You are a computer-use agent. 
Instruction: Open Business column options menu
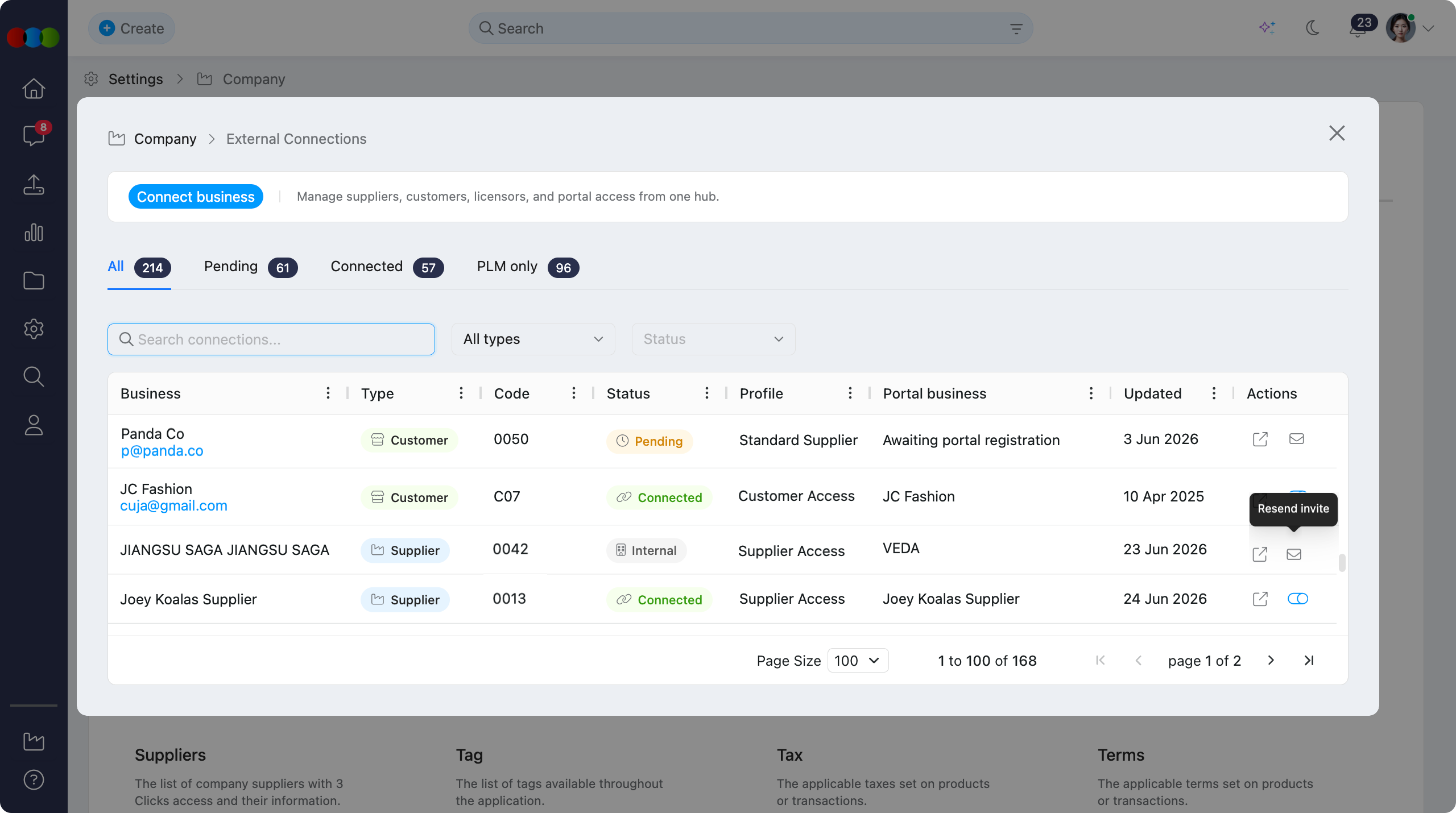(x=328, y=393)
